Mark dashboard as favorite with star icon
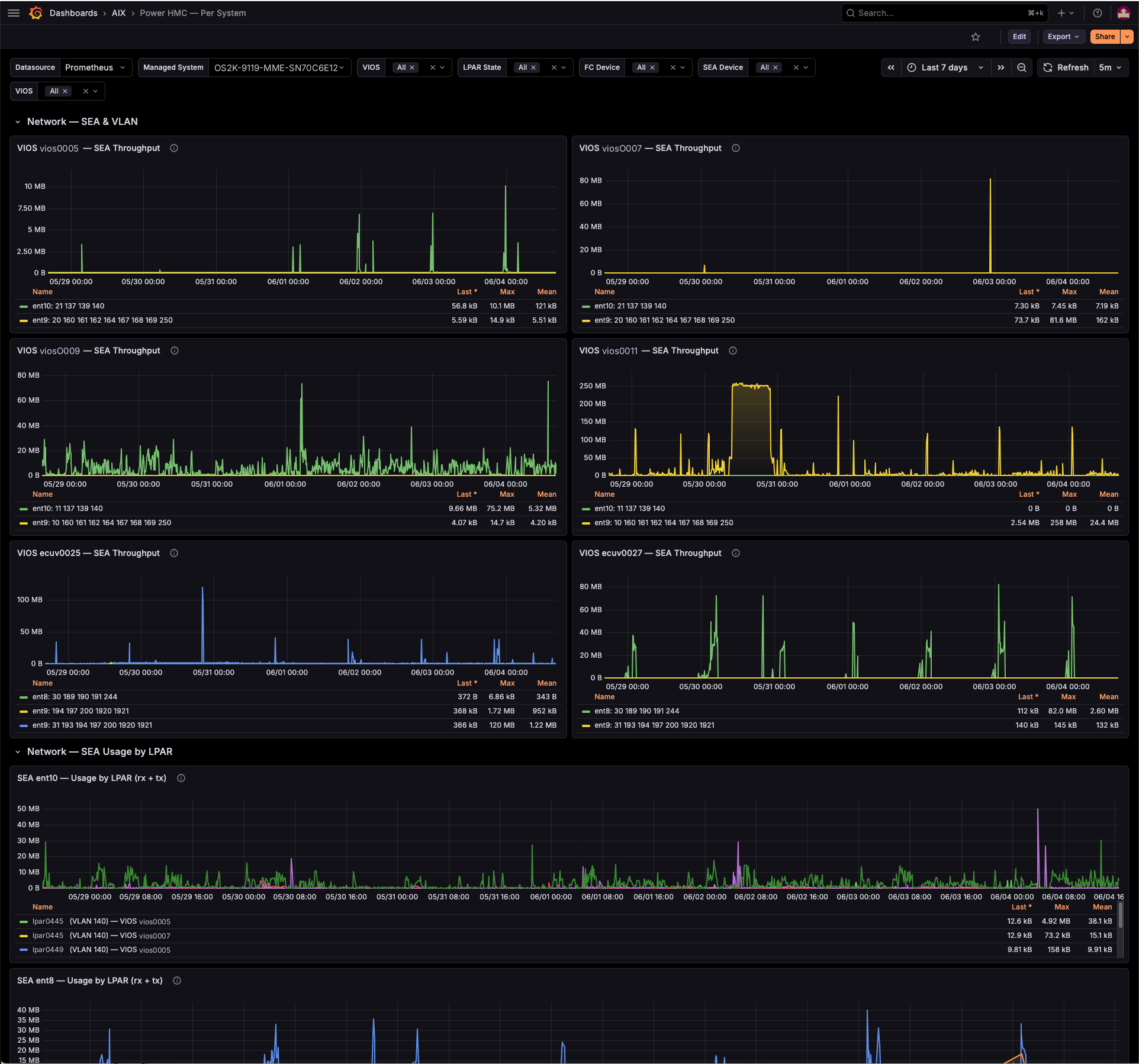 pyautogui.click(x=976, y=37)
